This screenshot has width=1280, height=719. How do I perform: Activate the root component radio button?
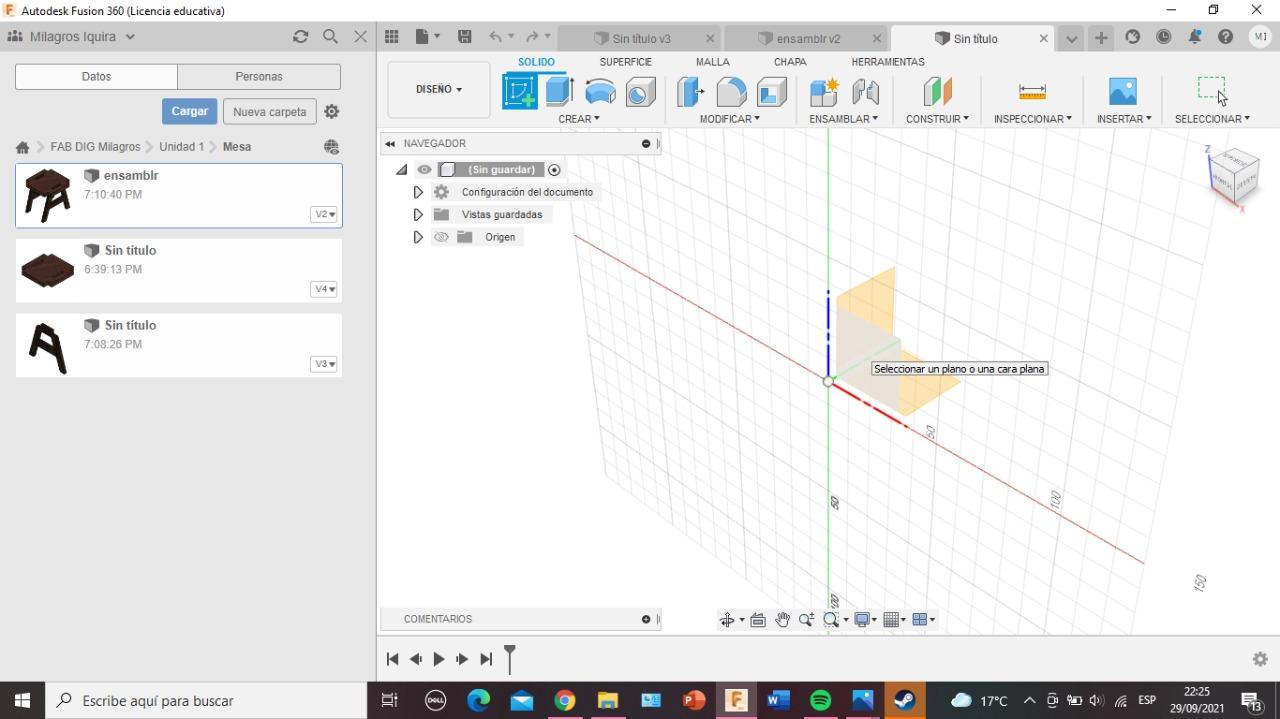point(554,170)
